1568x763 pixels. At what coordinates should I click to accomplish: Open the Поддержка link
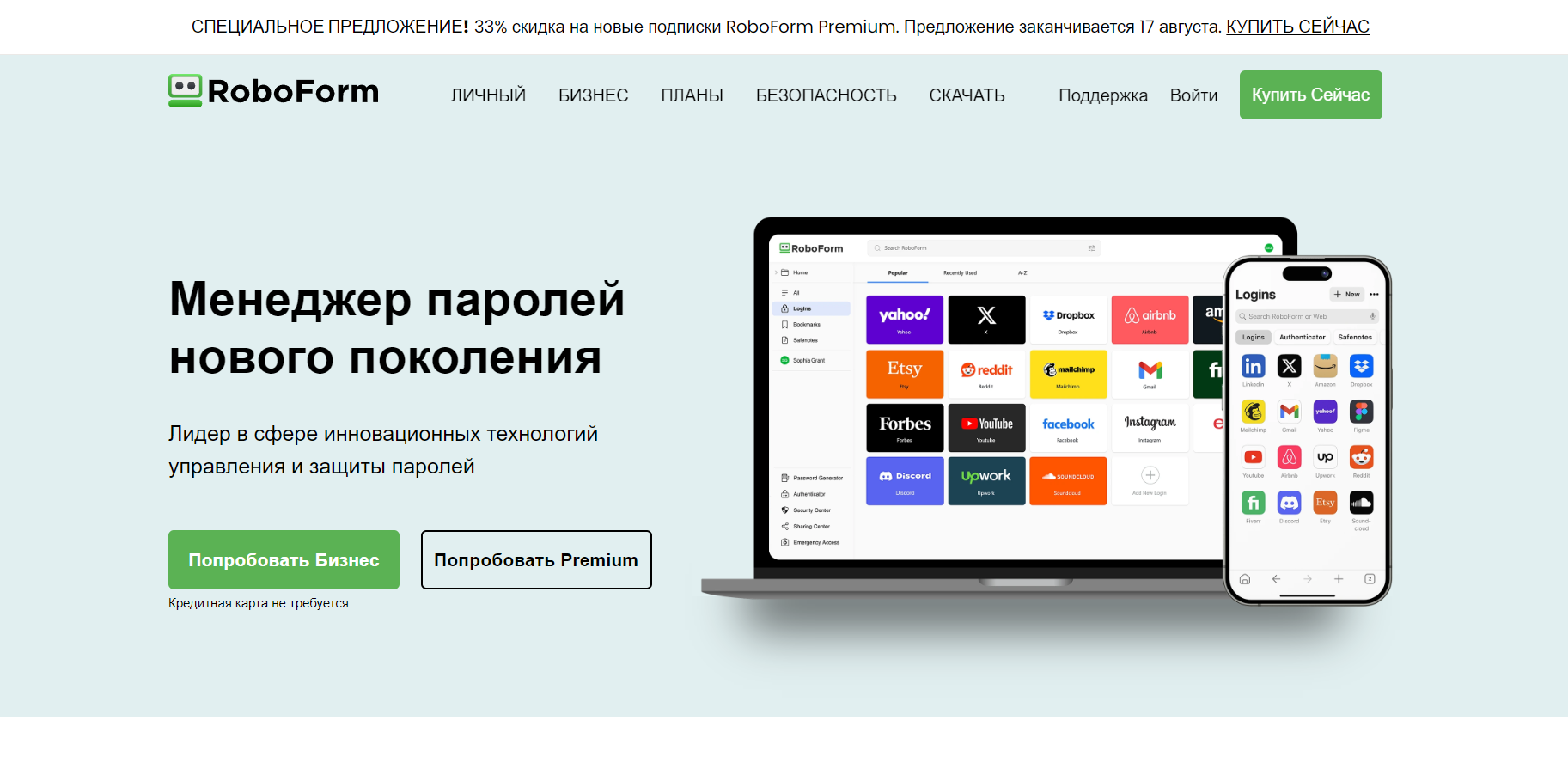(1102, 95)
